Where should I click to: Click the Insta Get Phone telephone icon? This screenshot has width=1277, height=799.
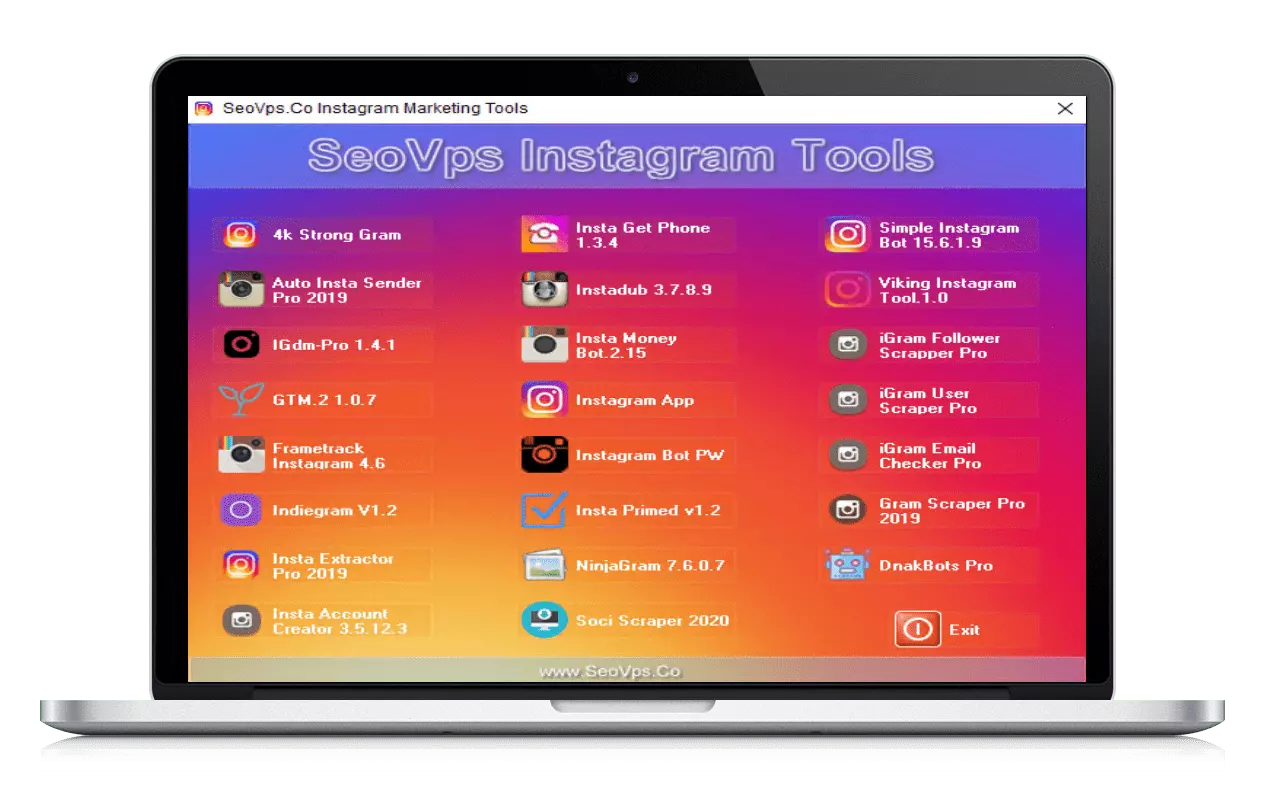click(544, 235)
